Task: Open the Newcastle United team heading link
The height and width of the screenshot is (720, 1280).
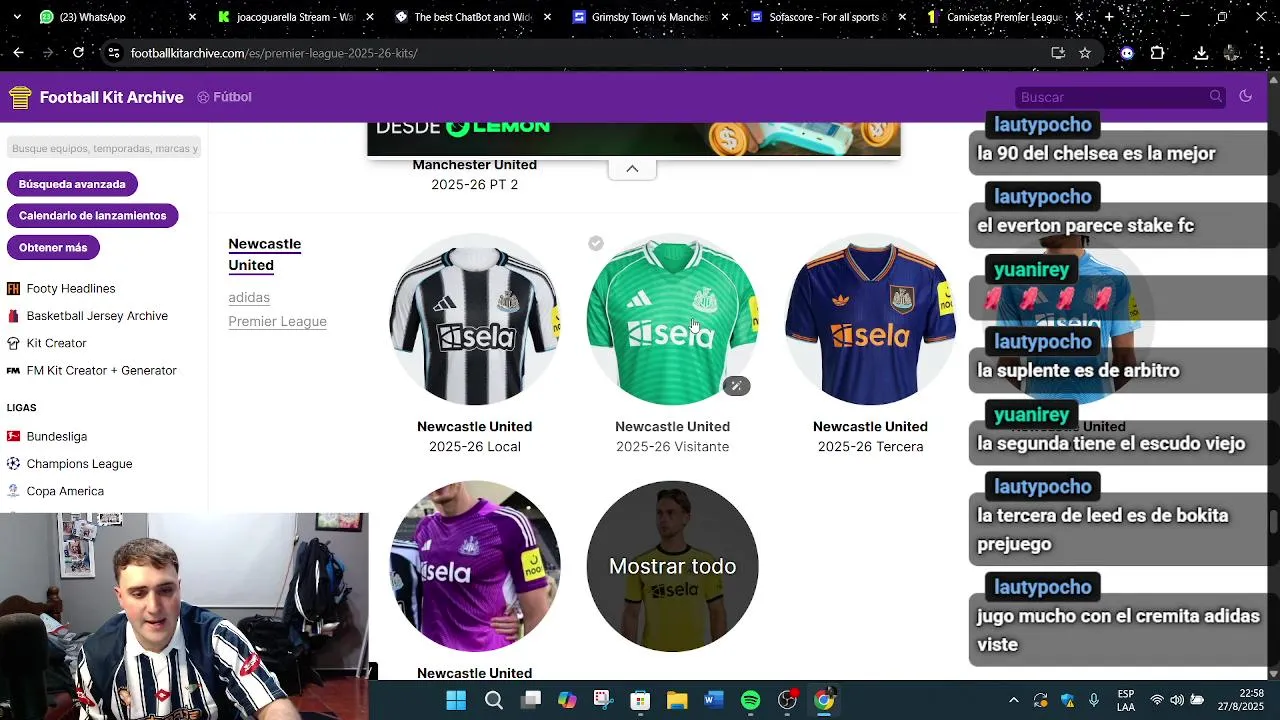Action: pyautogui.click(x=264, y=254)
